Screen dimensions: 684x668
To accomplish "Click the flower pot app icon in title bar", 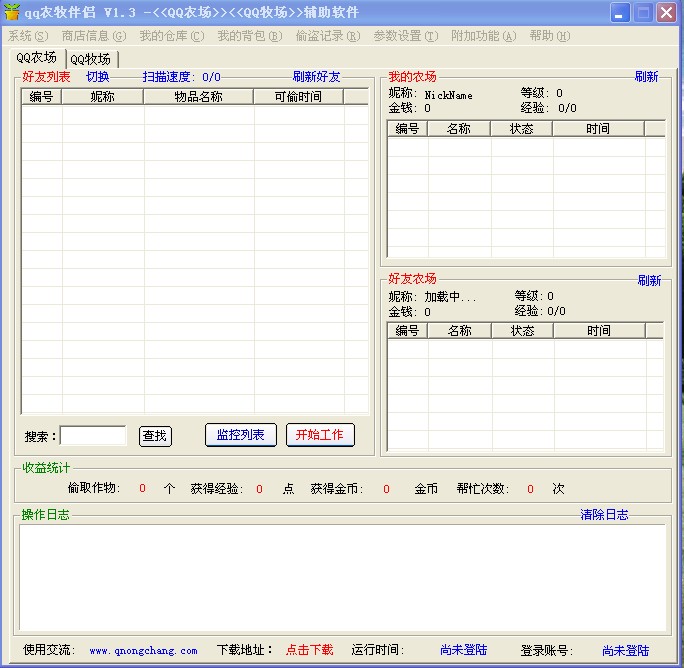I will 12,12.
